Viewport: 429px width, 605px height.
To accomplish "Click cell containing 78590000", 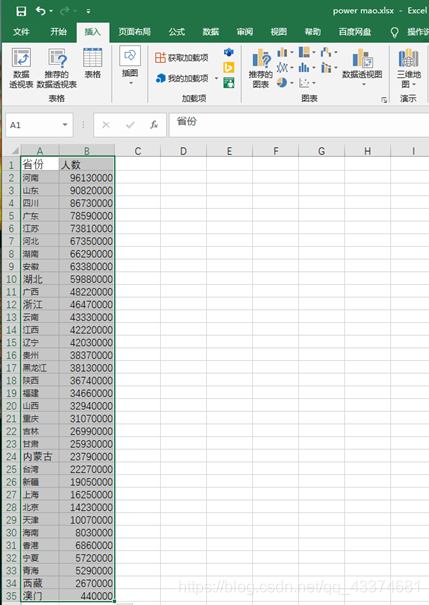I will tap(86, 216).
